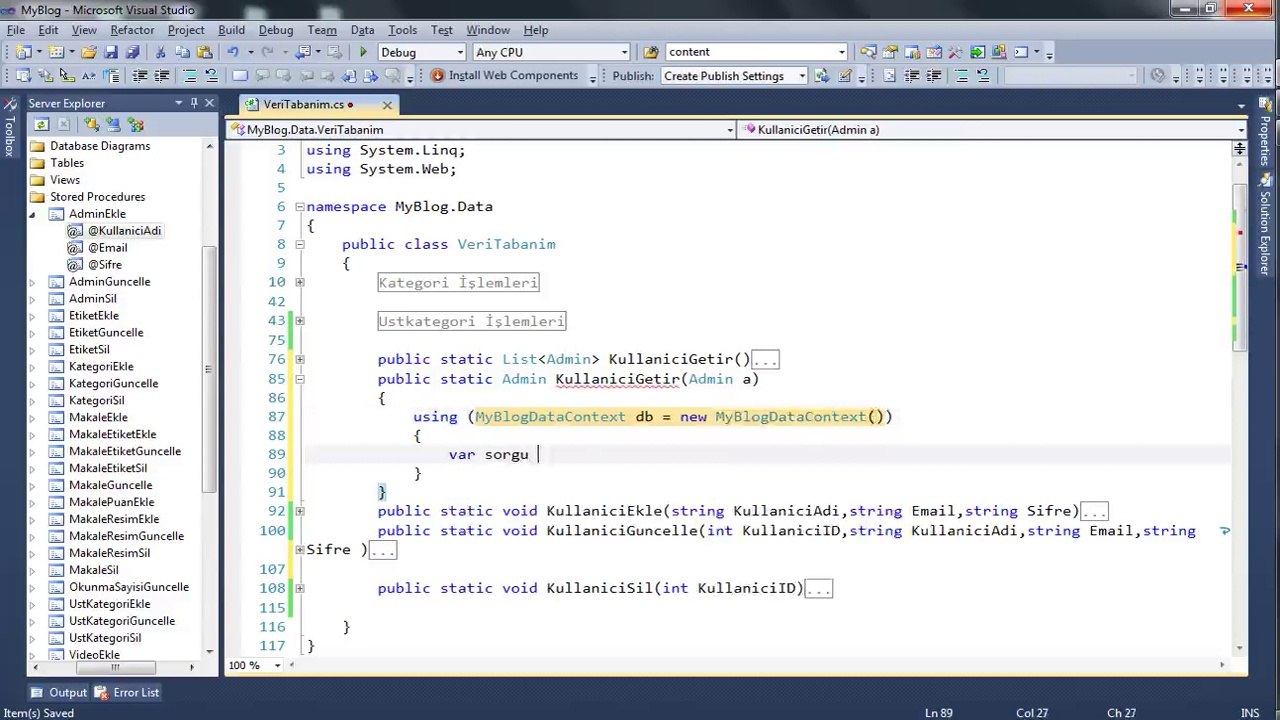
Task: Expand the collapsed KullaniciSil method body ellipsis
Action: pyautogui.click(x=818, y=589)
